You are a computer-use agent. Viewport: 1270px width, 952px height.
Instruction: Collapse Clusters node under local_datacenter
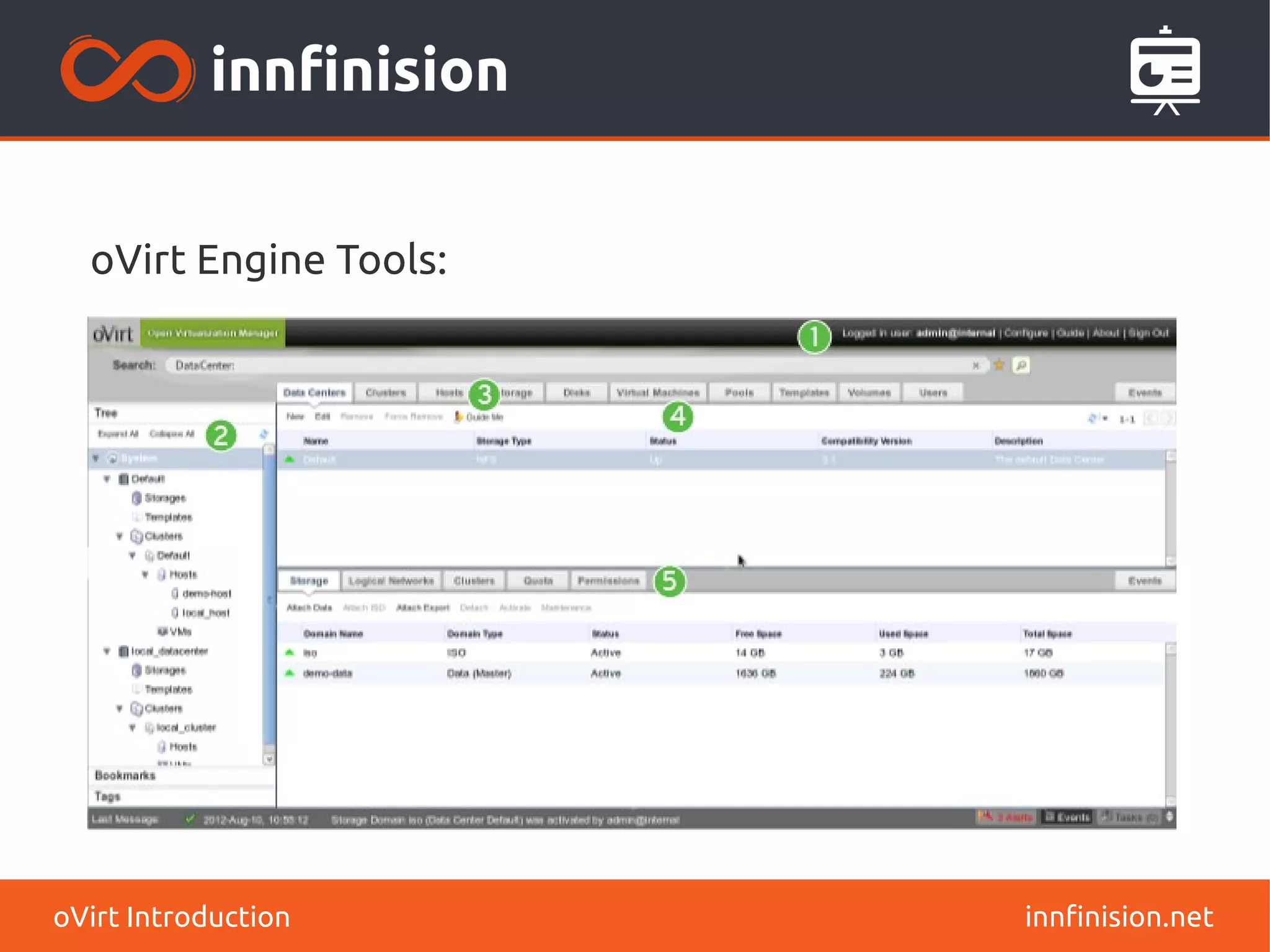point(120,709)
